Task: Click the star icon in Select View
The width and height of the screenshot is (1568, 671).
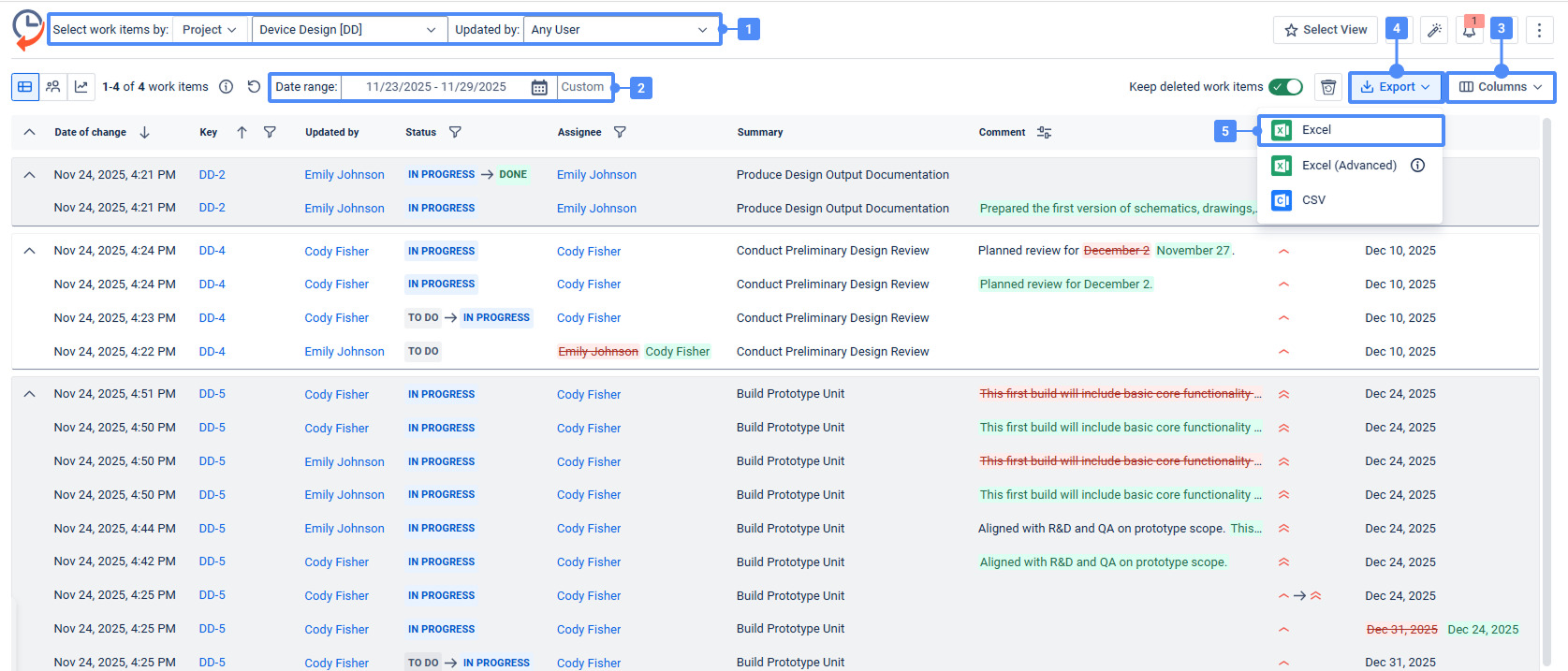Action: [1292, 30]
